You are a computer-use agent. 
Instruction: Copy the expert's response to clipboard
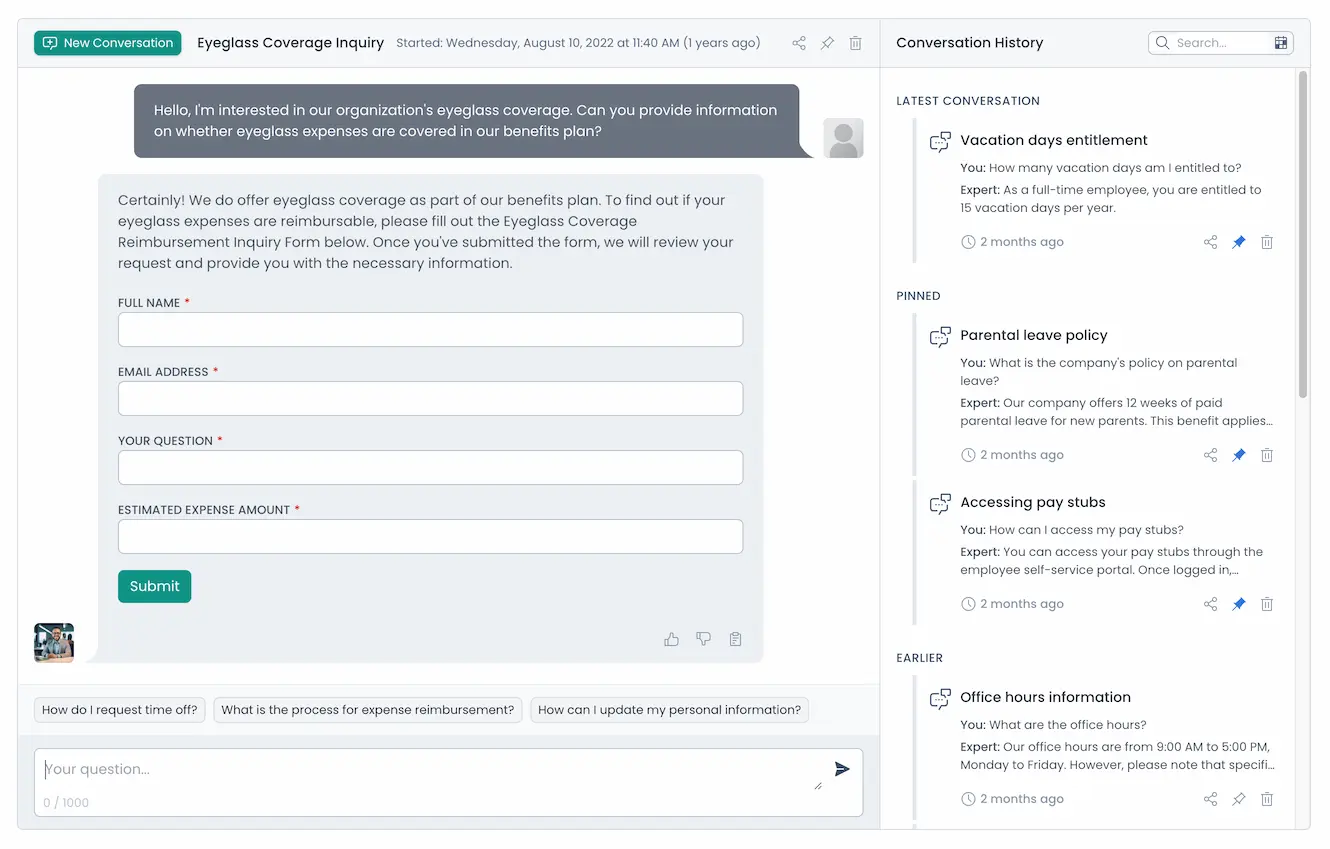click(735, 638)
